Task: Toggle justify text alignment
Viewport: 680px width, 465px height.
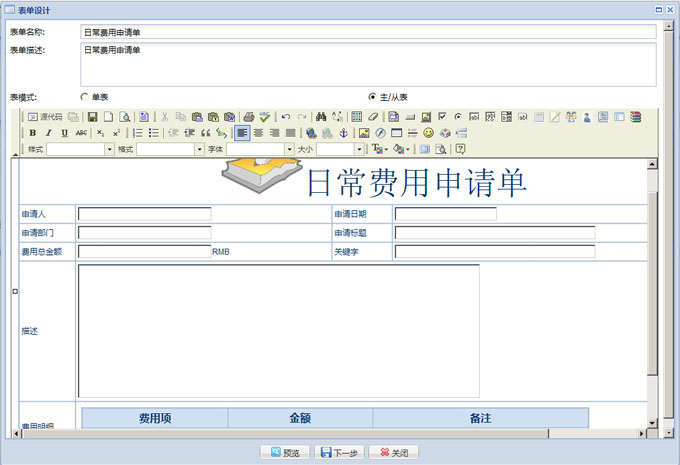Action: [291, 133]
